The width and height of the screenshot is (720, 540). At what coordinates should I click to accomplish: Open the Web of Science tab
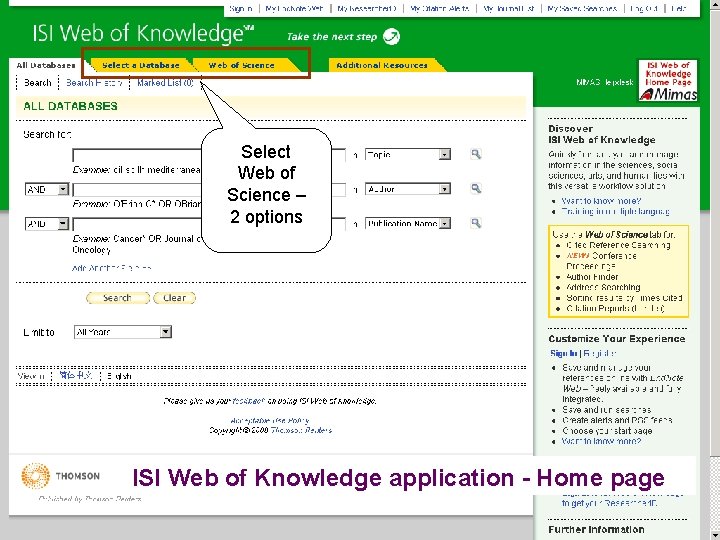click(x=242, y=65)
